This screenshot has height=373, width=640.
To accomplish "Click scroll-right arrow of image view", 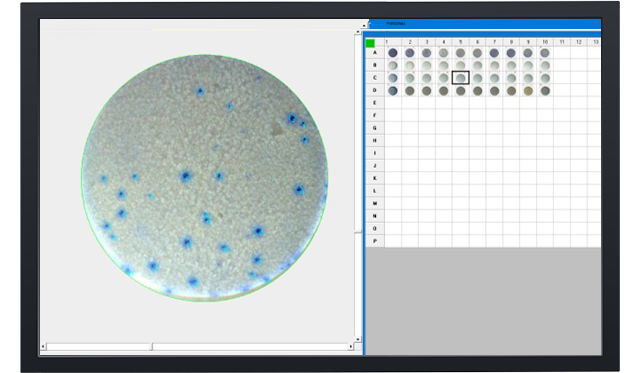I will 351,346.
